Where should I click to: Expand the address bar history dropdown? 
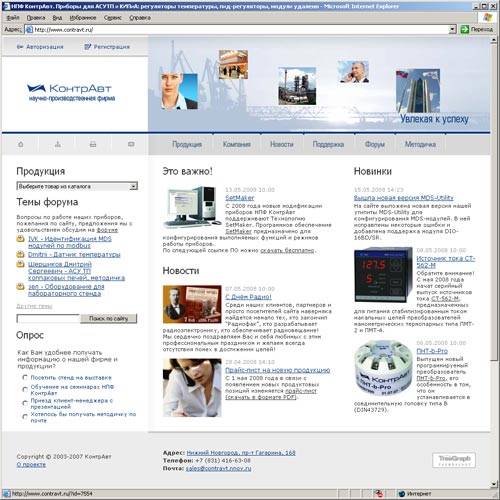pyautogui.click(x=452, y=29)
